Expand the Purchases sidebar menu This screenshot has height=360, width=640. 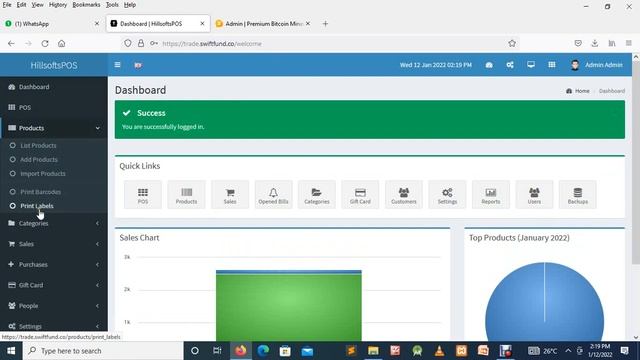tap(54, 264)
